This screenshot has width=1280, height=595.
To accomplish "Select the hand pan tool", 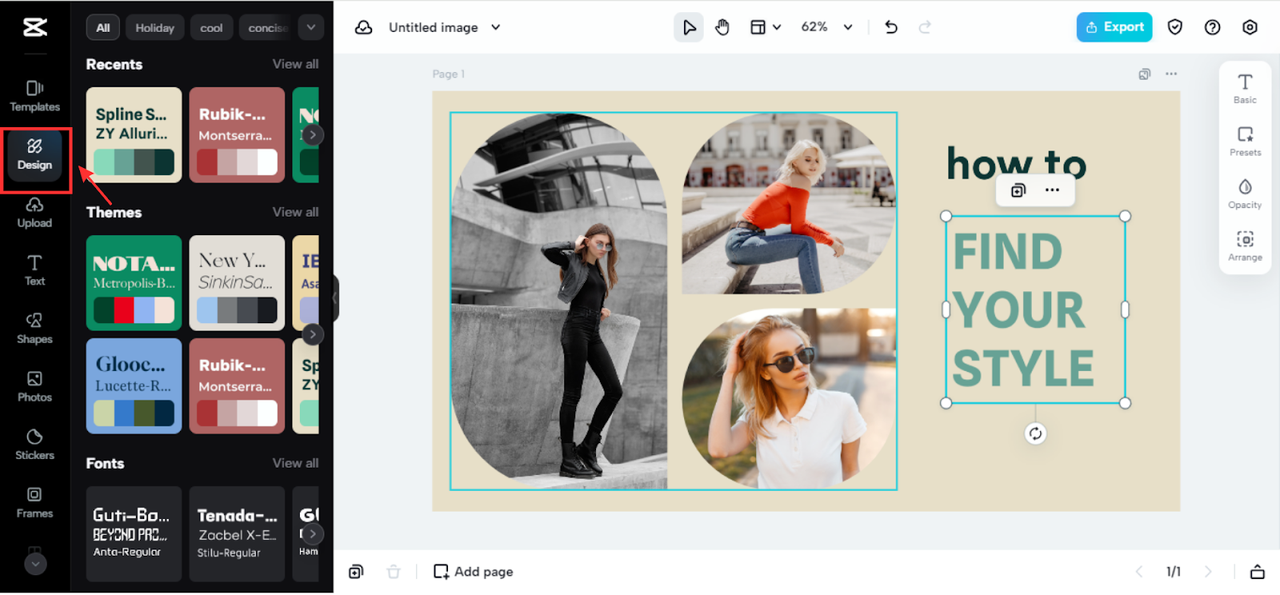I will (x=722, y=27).
